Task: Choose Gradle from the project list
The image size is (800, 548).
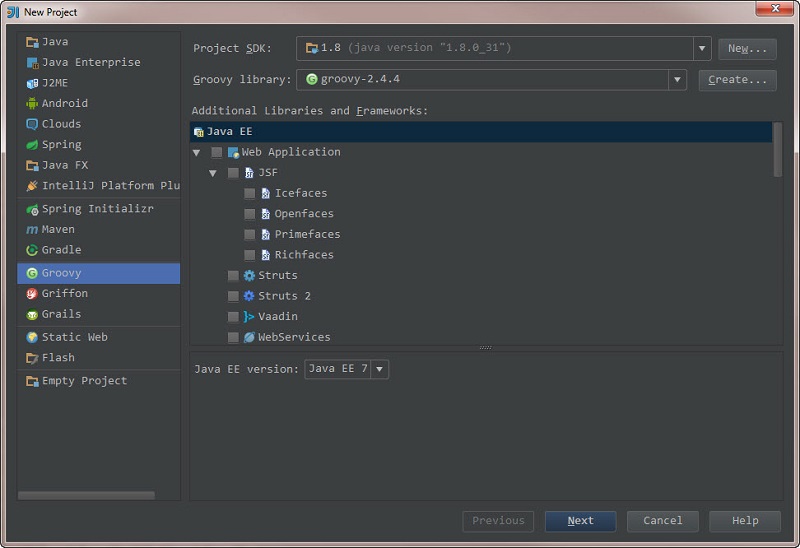Action: pyautogui.click(x=98, y=250)
